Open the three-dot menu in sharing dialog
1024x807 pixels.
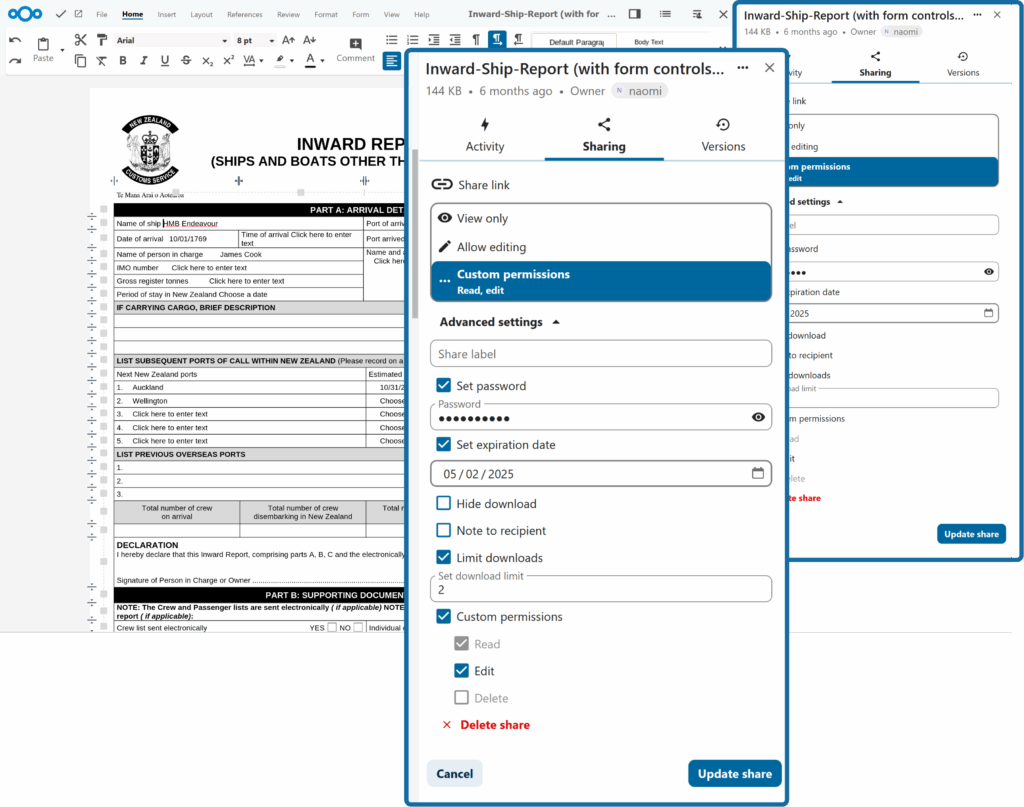742,68
